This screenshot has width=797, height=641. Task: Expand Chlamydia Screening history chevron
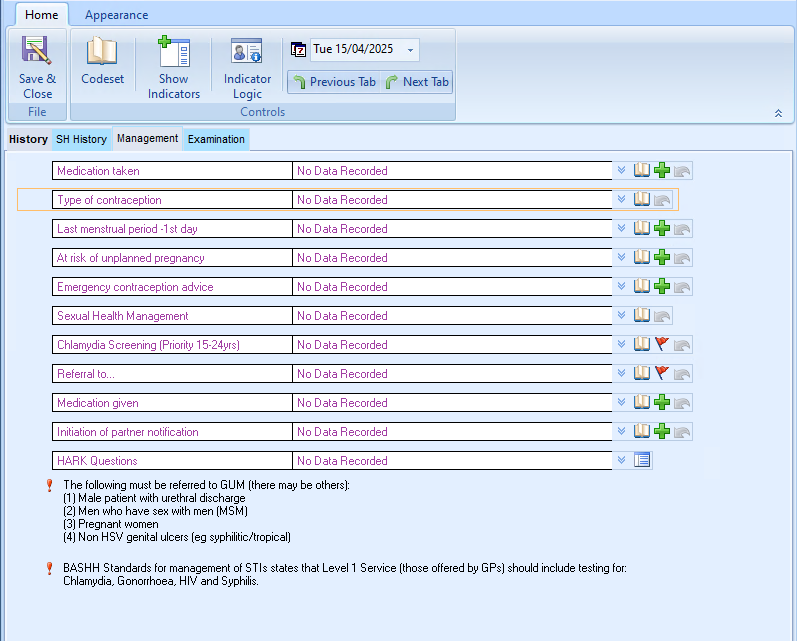pyautogui.click(x=621, y=344)
